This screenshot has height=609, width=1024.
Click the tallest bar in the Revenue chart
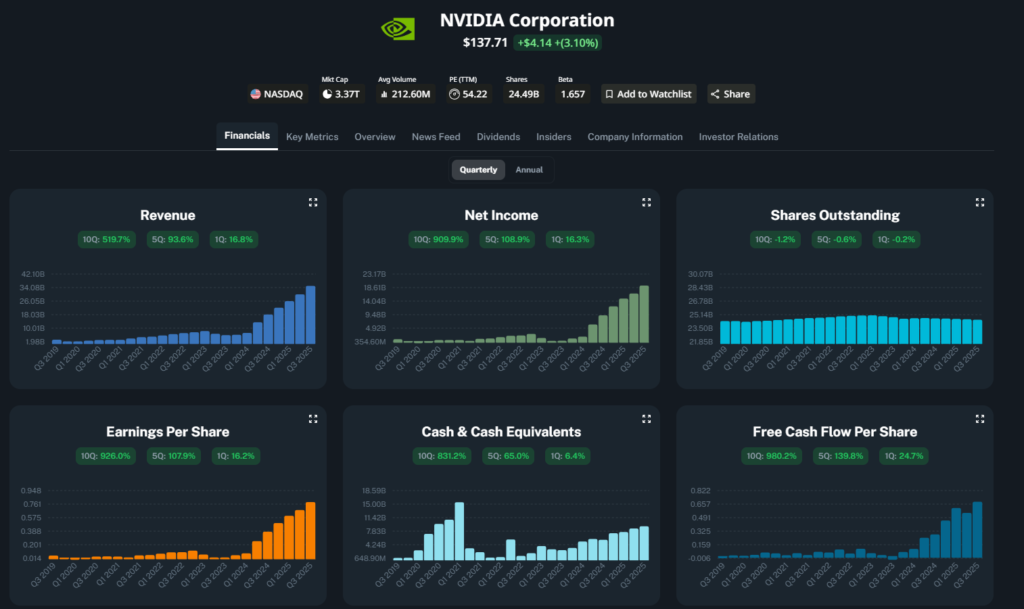click(311, 315)
